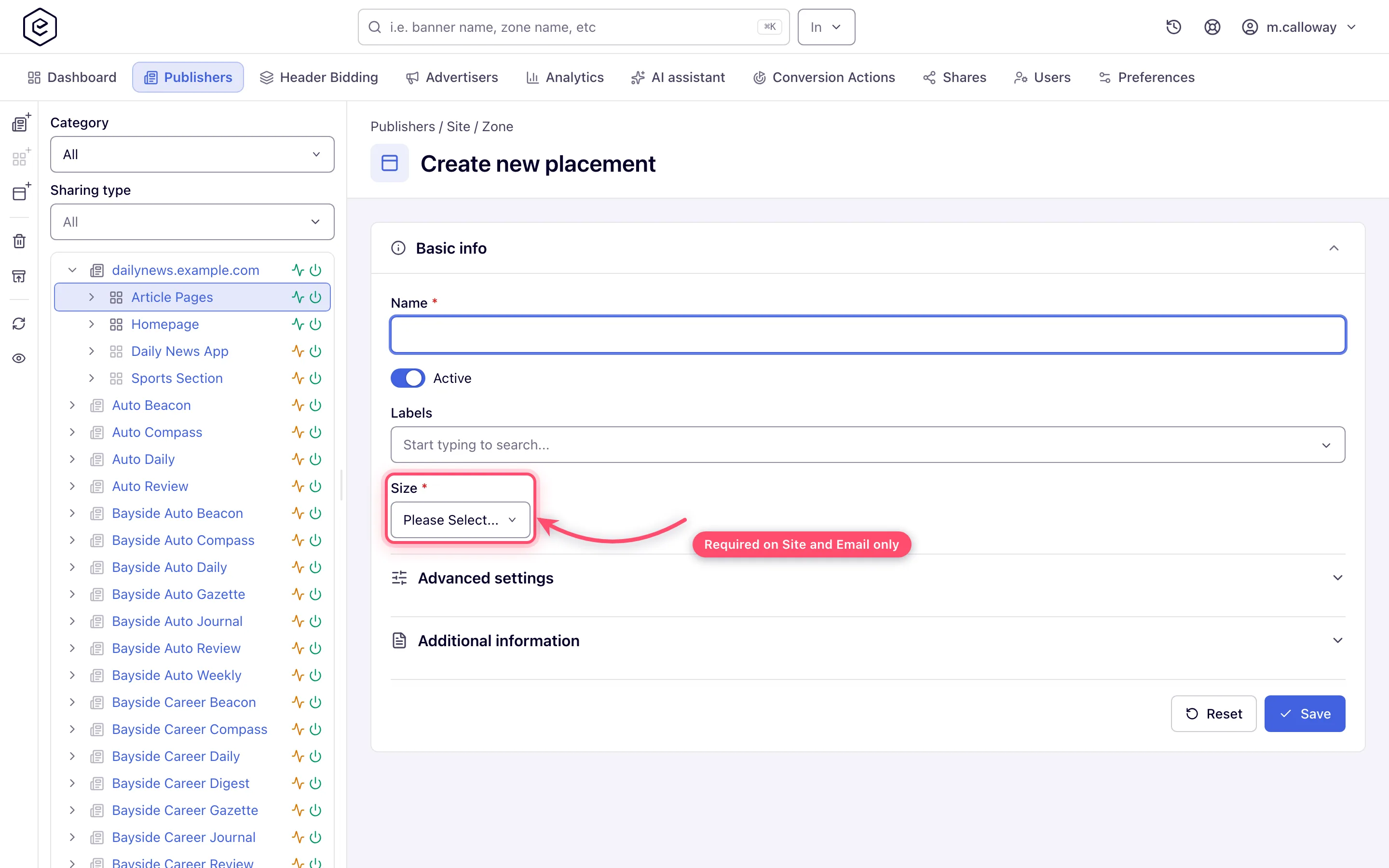Click activity icon for Bayside Auto Daily
Screen dimensions: 1389x868
click(x=297, y=567)
